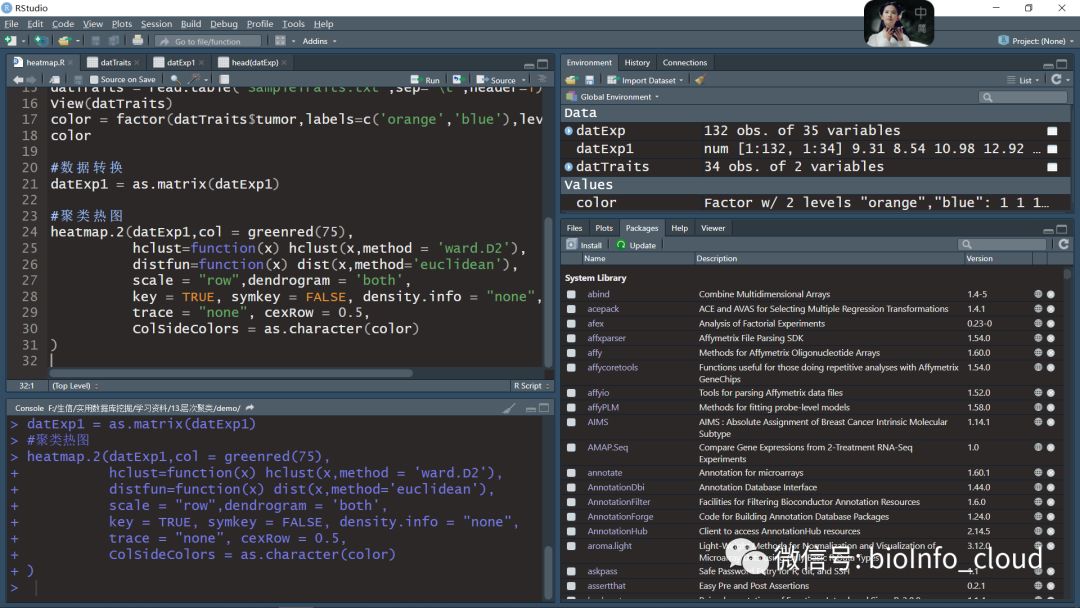Click the AnnotationHub package link
This screenshot has height=608, width=1080.
[x=617, y=532]
